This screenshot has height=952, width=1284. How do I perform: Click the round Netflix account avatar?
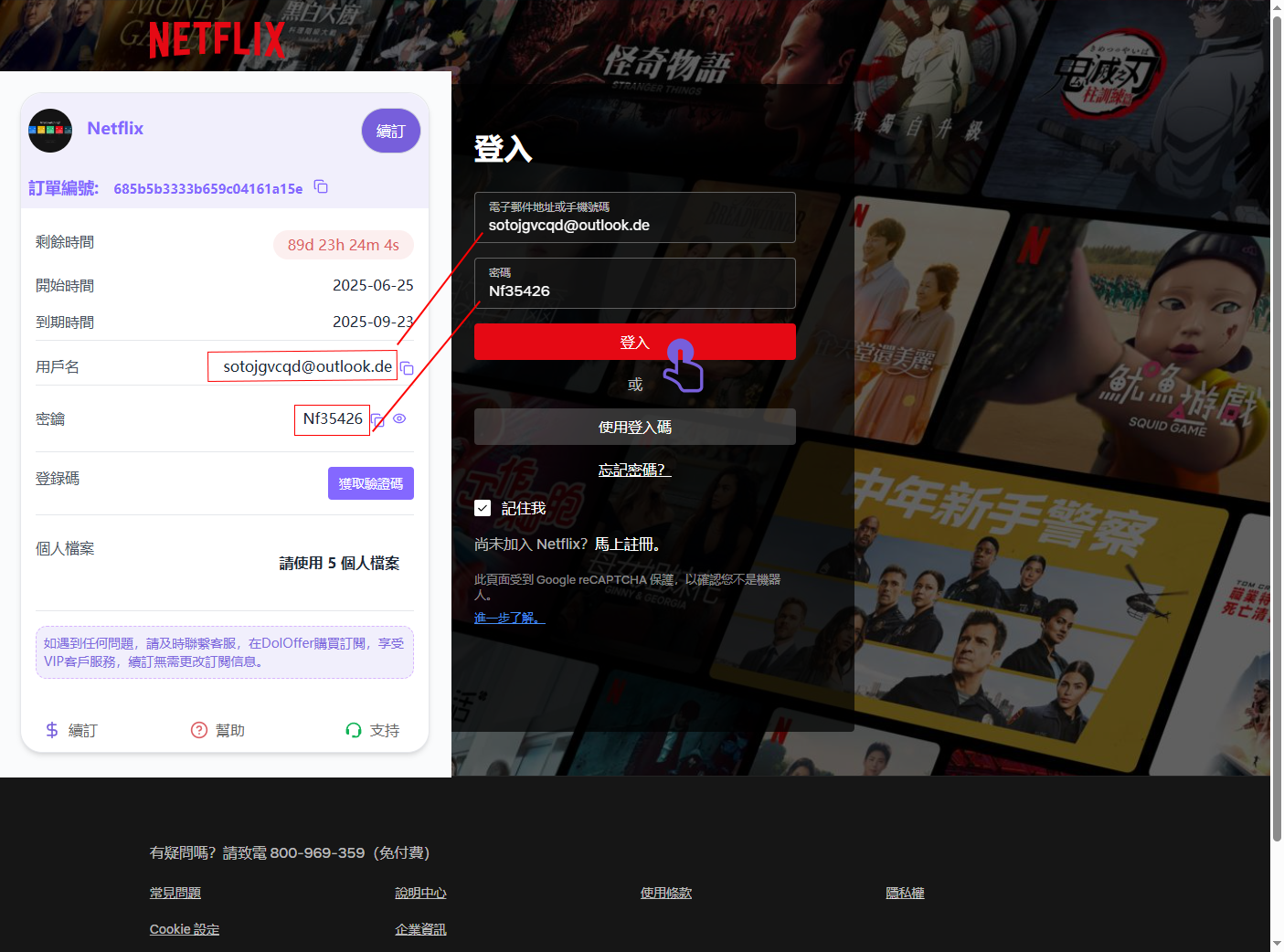(x=50, y=131)
